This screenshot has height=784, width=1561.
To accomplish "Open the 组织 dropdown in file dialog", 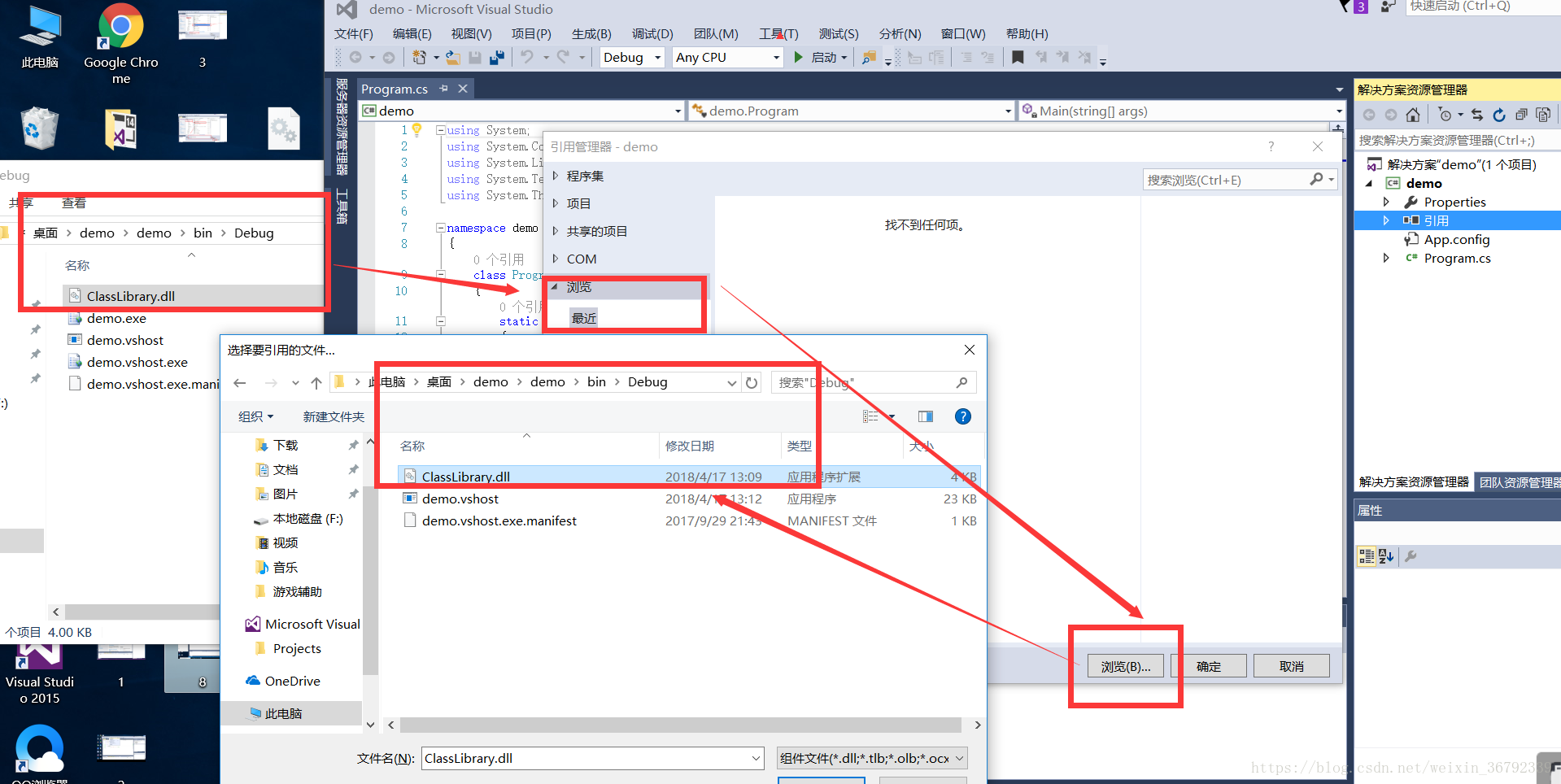I will 255,416.
